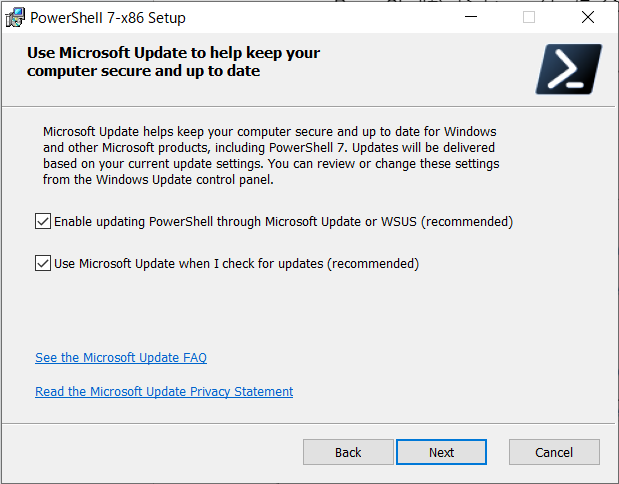Click the installer package icon in title bar
619x484 pixels.
[15, 18]
